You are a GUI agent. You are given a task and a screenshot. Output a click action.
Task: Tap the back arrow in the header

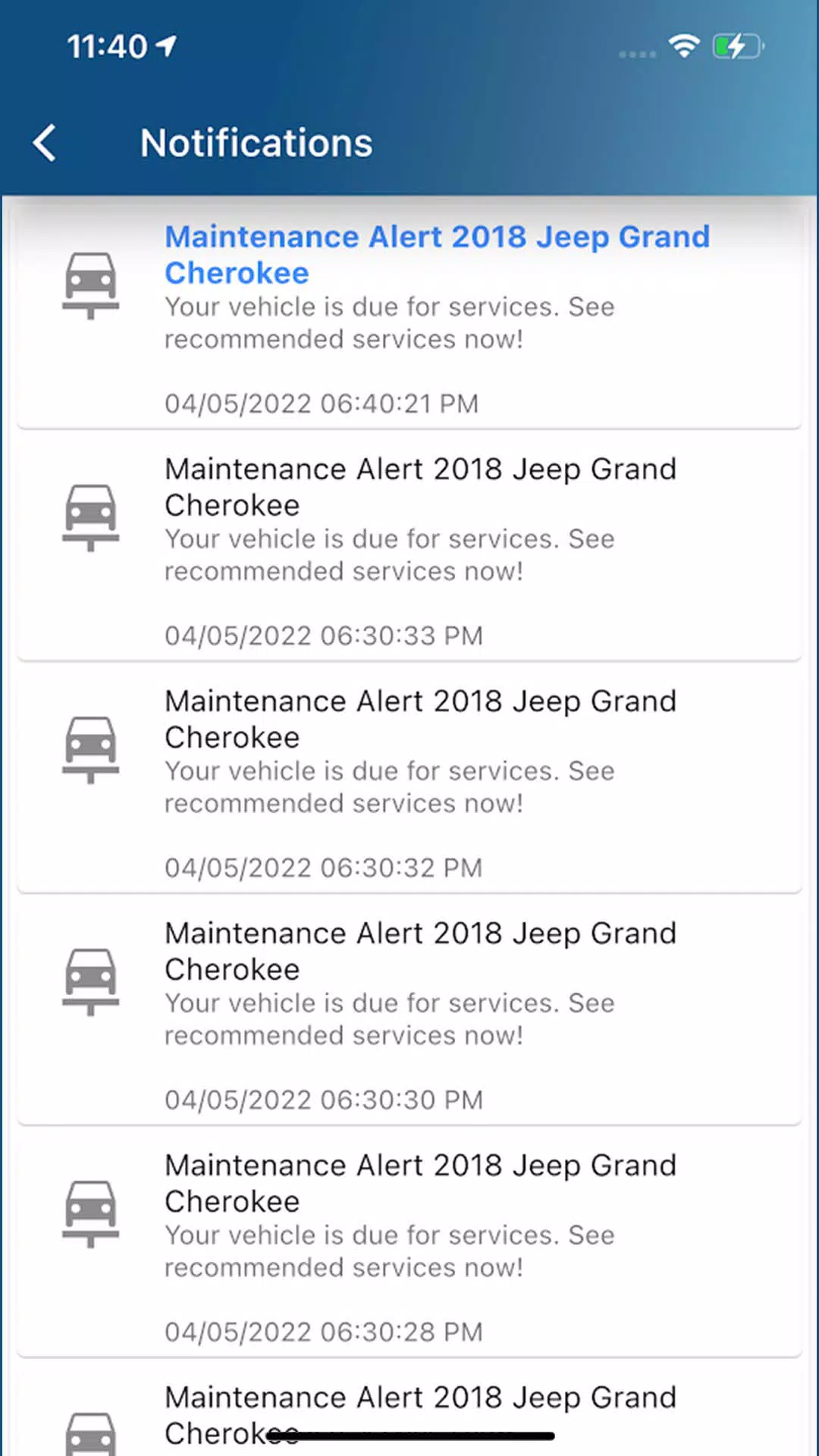pos(45,143)
